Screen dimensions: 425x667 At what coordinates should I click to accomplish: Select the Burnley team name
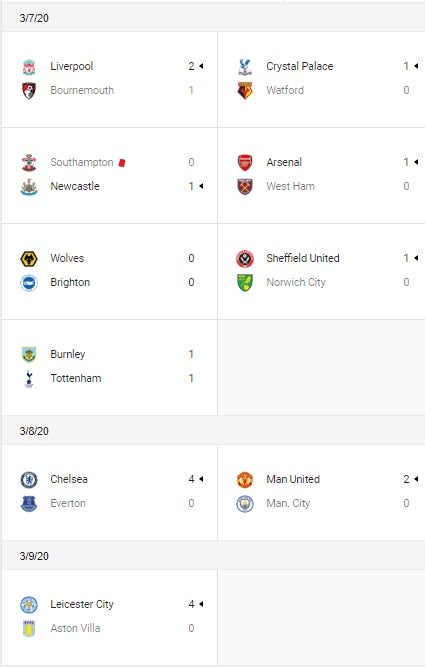point(68,354)
